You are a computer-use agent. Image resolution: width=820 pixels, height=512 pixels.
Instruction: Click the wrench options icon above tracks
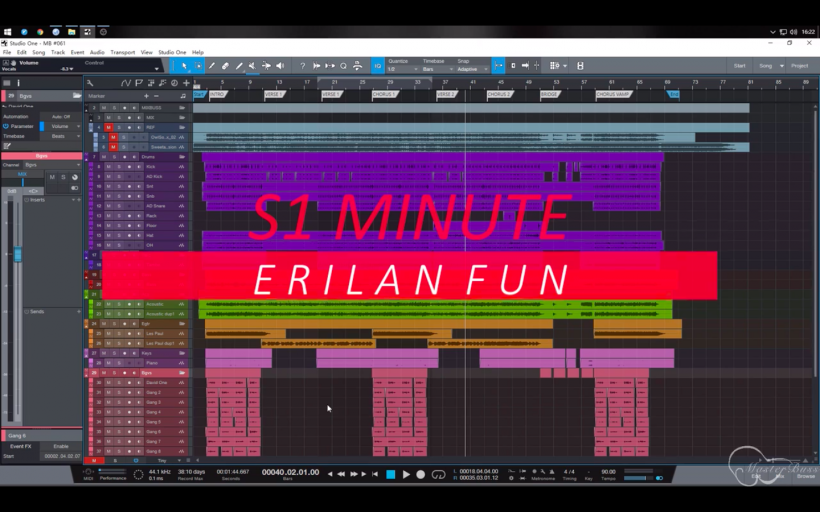tap(90, 83)
